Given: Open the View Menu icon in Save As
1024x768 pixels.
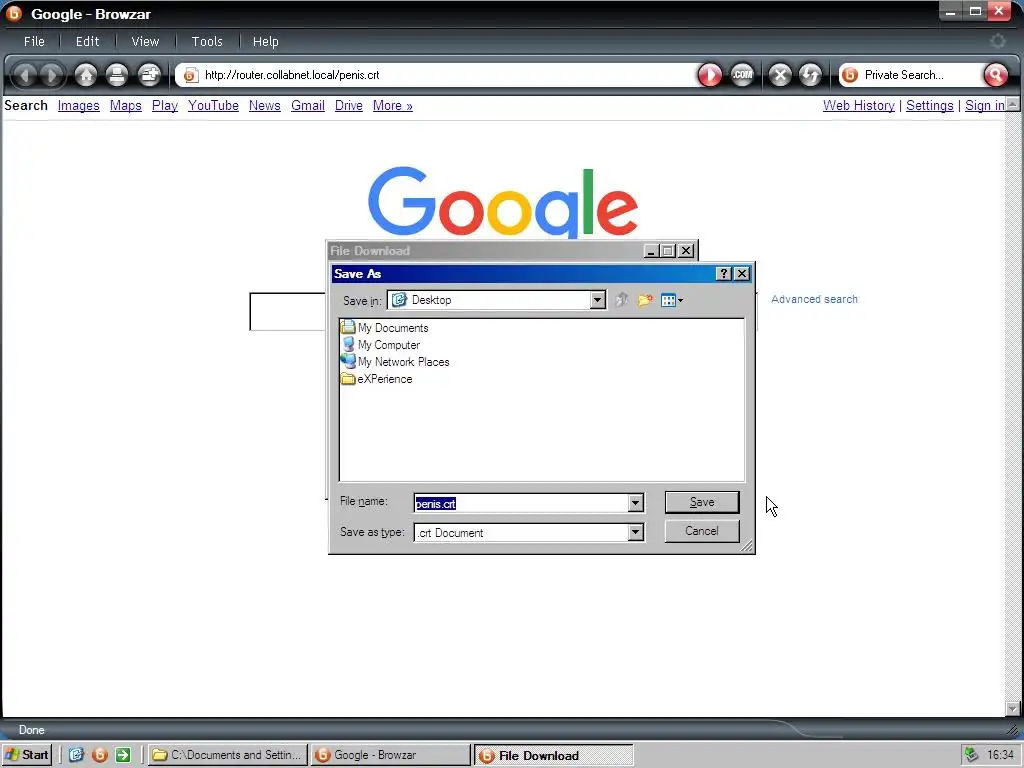Looking at the screenshot, I should (671, 300).
